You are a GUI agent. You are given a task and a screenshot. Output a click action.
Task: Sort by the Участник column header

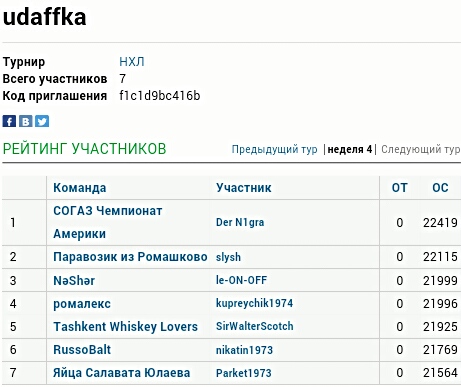(x=243, y=188)
